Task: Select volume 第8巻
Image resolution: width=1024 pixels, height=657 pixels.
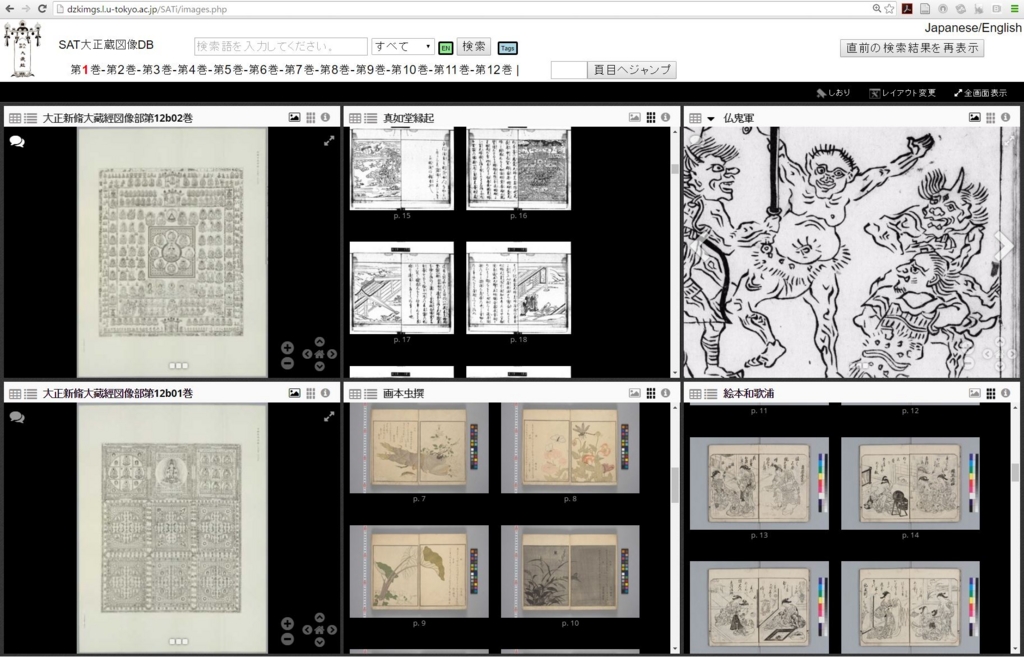Action: [334, 70]
